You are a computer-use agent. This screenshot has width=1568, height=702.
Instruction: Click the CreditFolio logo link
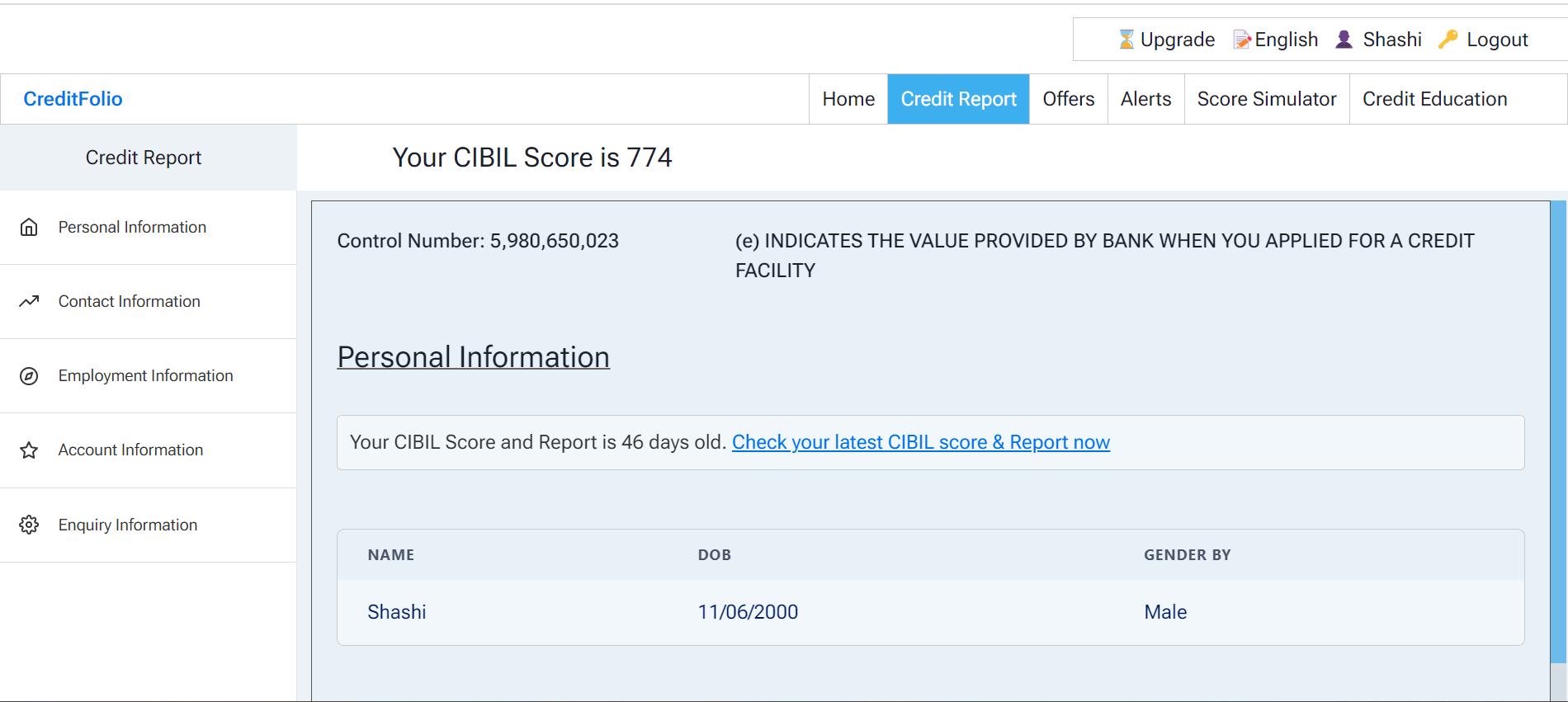(x=73, y=99)
